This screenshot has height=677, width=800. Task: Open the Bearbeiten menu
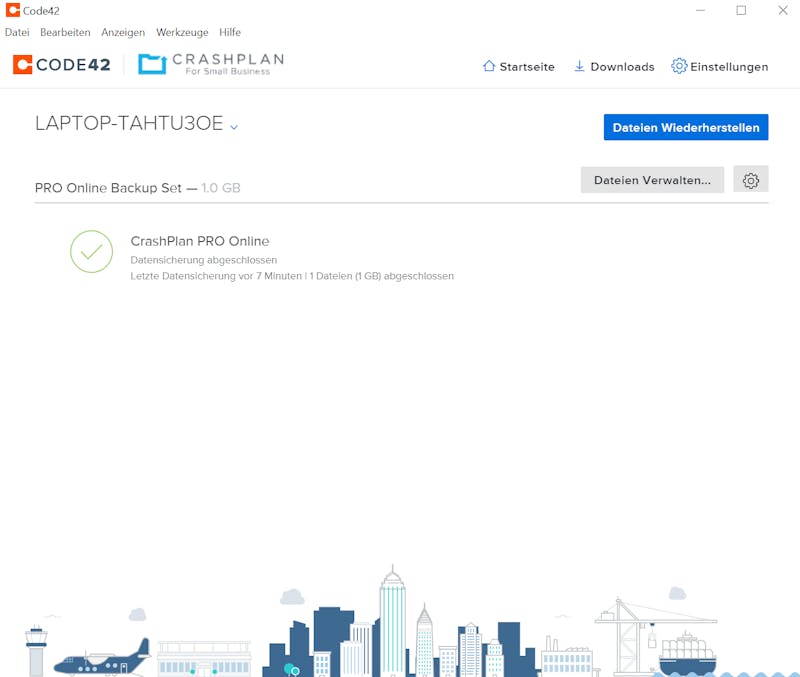(65, 32)
